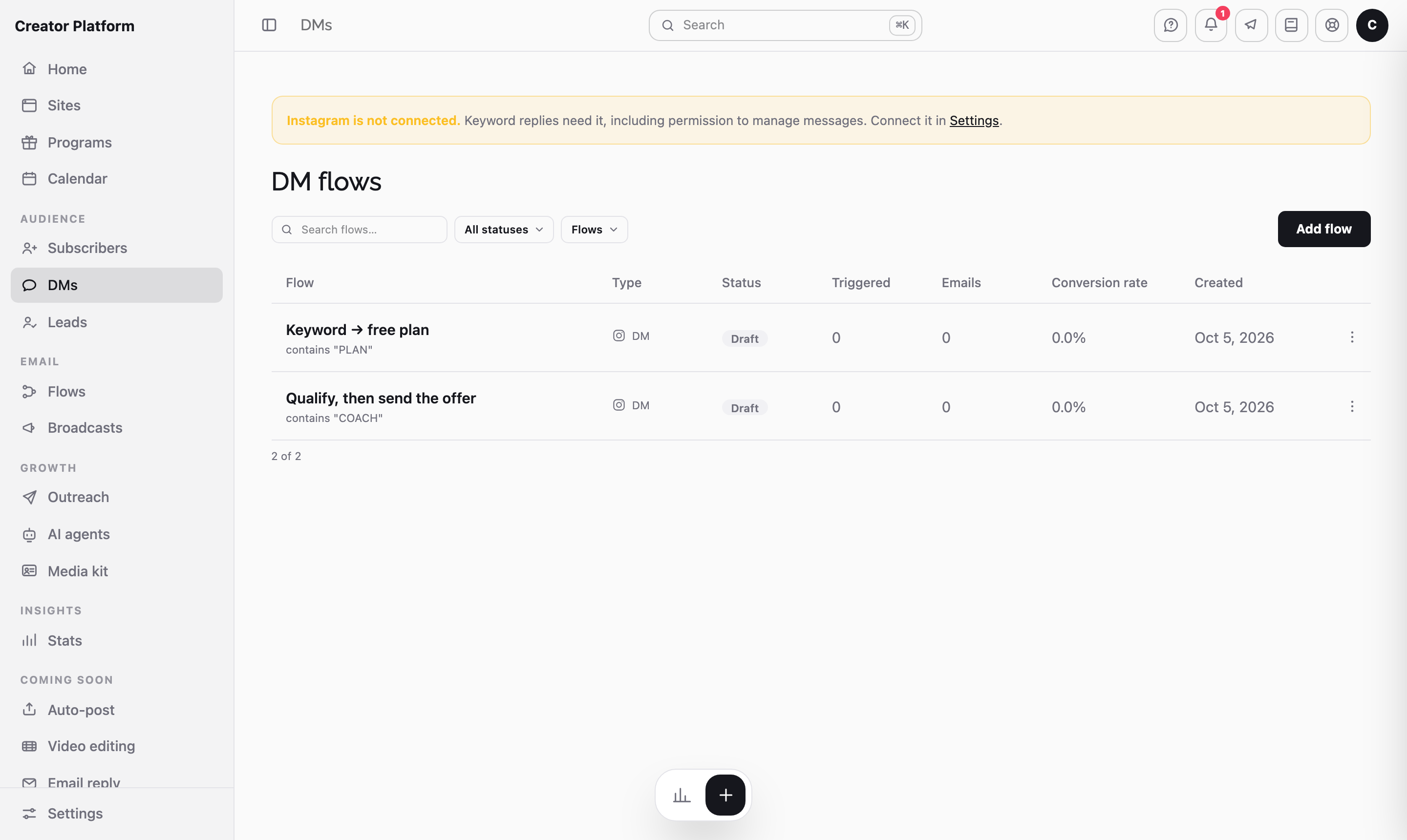Screen dimensions: 1407x840
Task: Open Auto-post in sidebar
Action: [117, 709]
